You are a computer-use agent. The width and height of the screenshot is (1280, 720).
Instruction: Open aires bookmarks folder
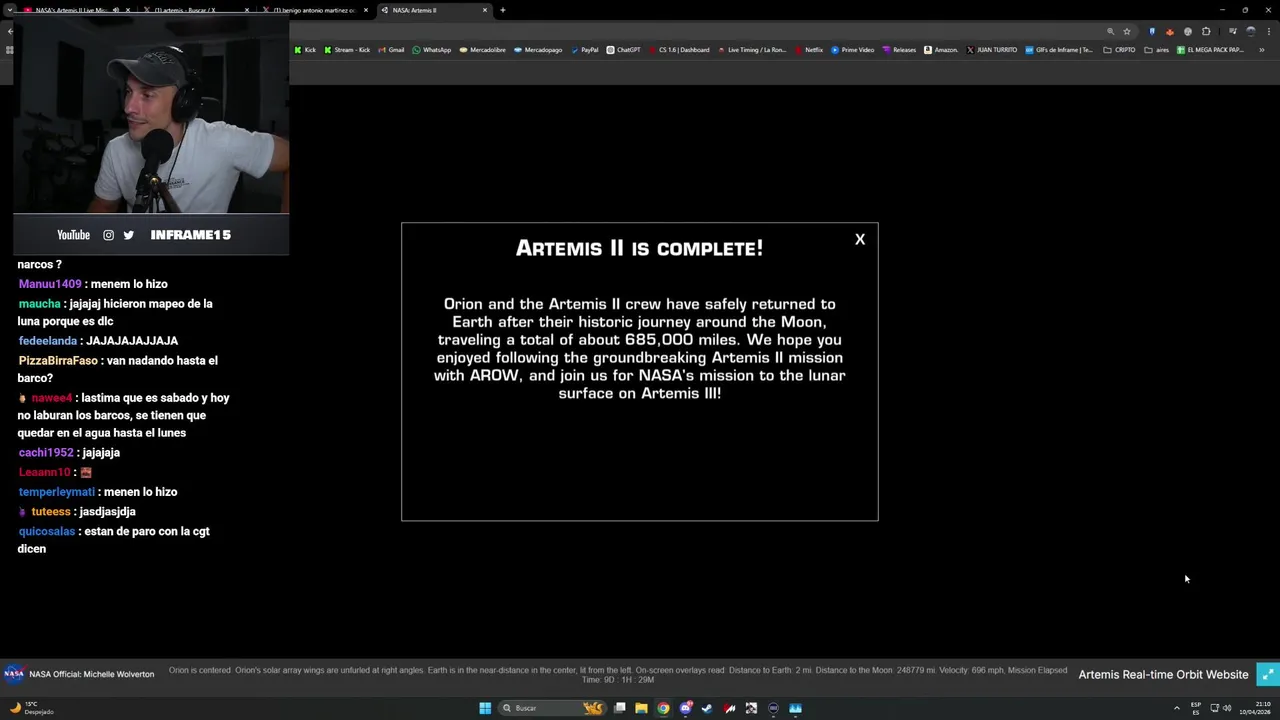coord(1157,50)
